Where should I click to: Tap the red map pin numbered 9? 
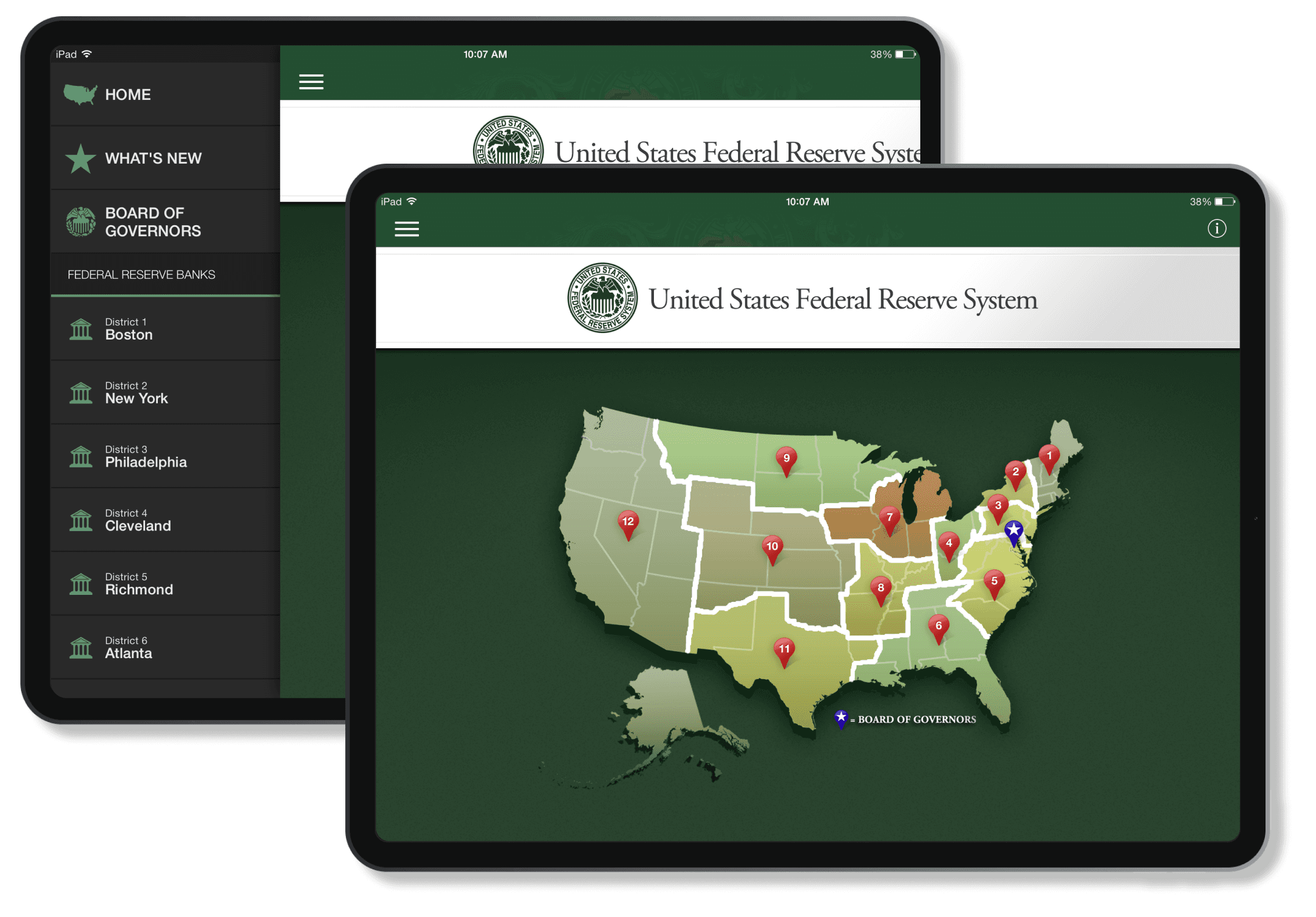(786, 458)
